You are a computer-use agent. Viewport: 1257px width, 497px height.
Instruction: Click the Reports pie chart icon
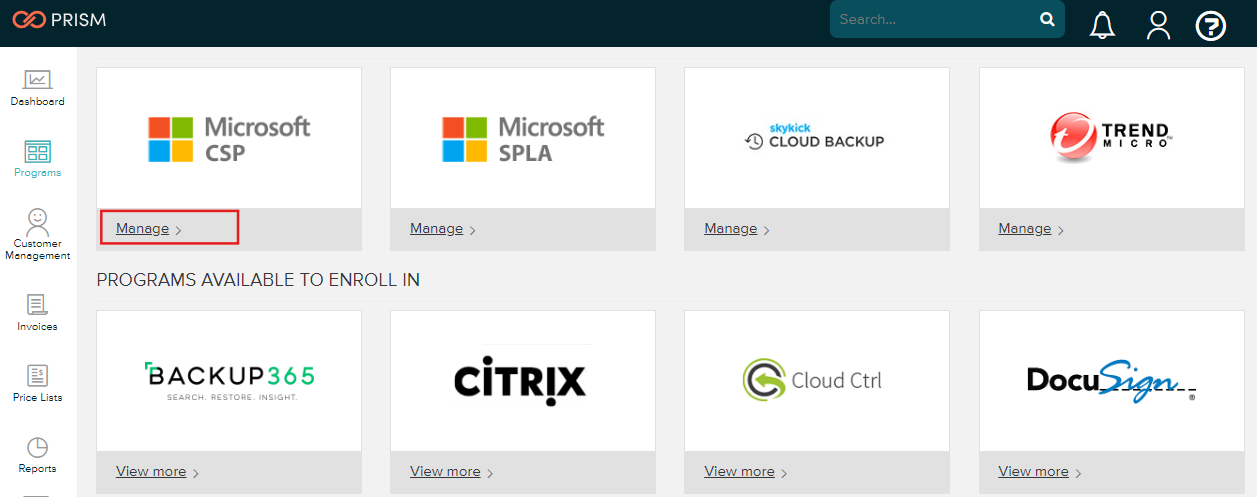point(38,447)
